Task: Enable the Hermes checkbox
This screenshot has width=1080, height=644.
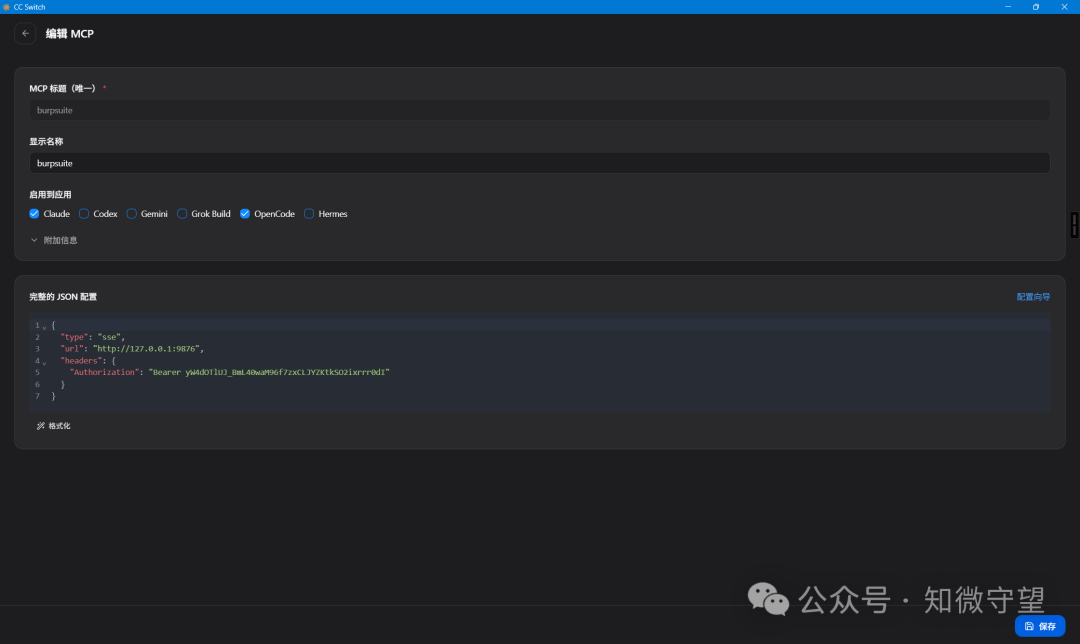Action: [309, 214]
